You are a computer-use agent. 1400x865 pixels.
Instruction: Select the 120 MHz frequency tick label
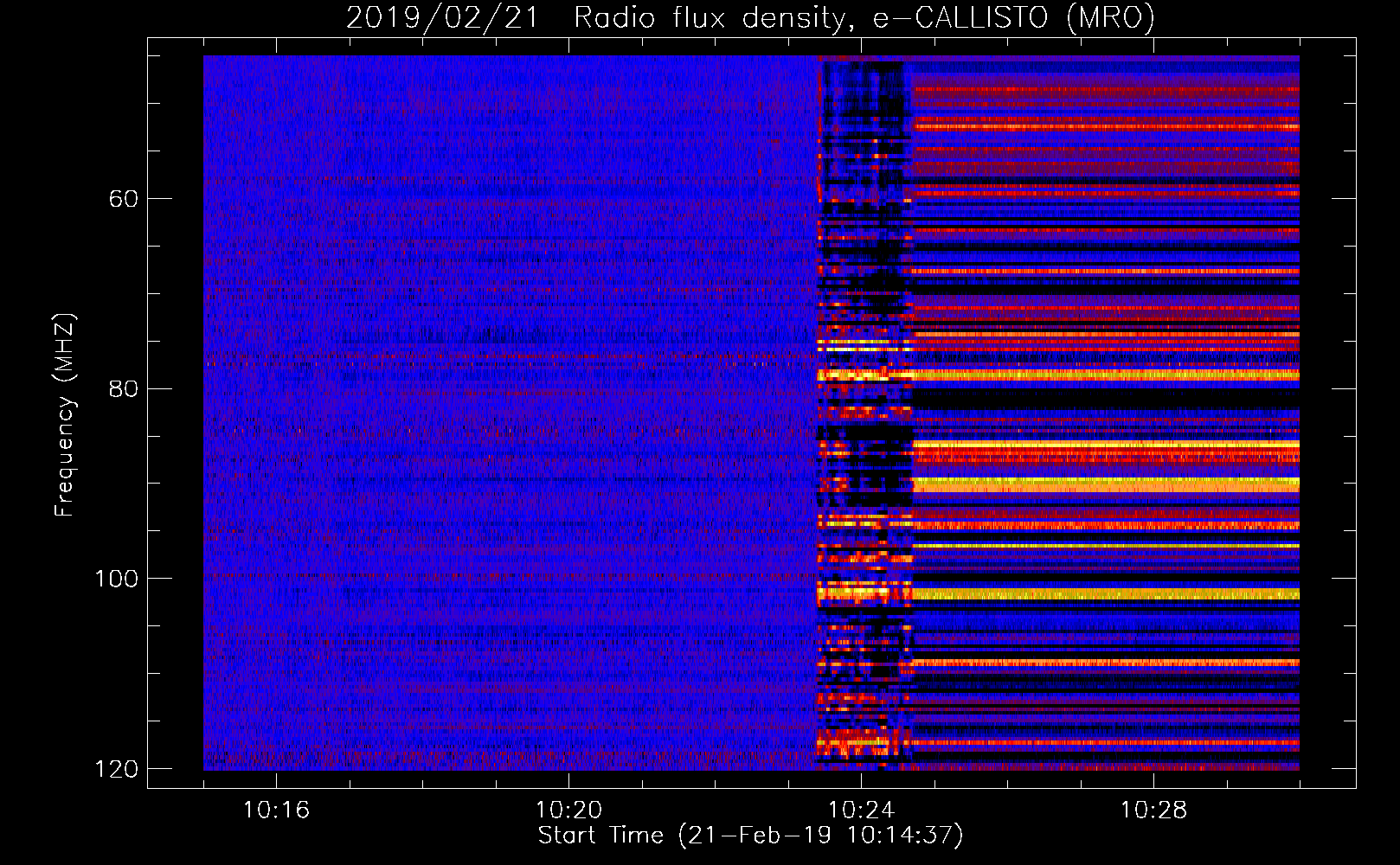[116, 769]
